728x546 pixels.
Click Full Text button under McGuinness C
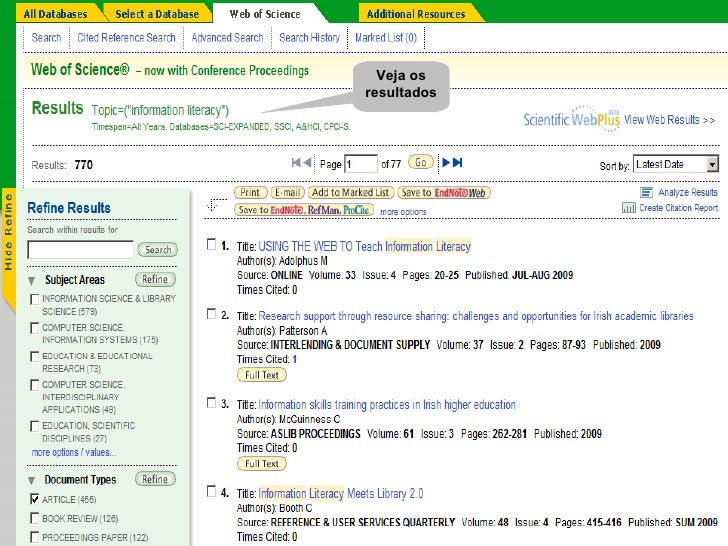click(x=262, y=463)
